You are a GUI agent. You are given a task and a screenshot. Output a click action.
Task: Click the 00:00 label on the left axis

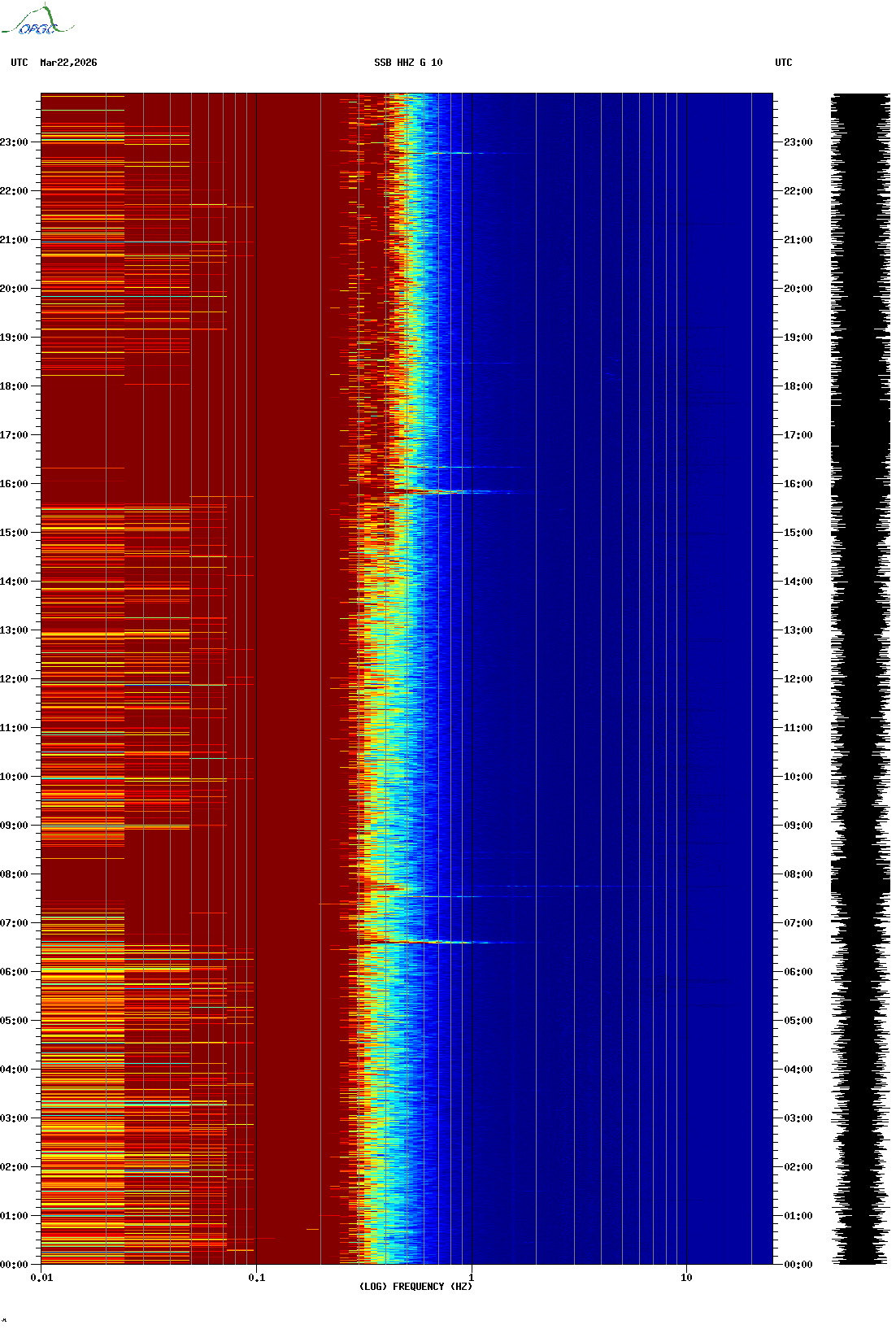pos(14,1265)
